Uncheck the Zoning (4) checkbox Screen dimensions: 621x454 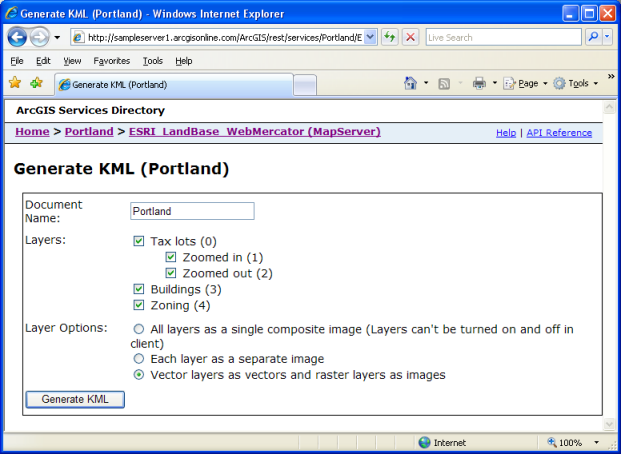[x=139, y=305]
